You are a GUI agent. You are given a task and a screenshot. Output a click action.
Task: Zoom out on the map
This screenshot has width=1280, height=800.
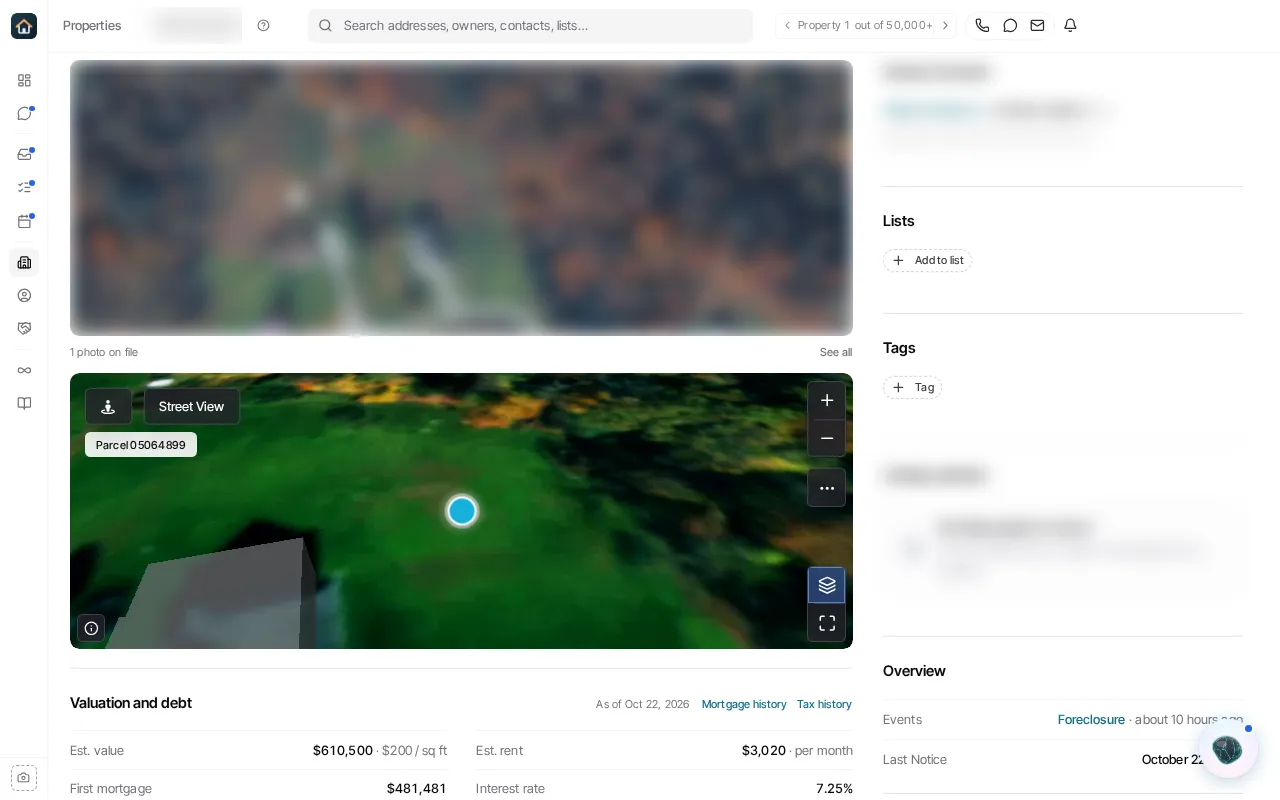coord(826,438)
